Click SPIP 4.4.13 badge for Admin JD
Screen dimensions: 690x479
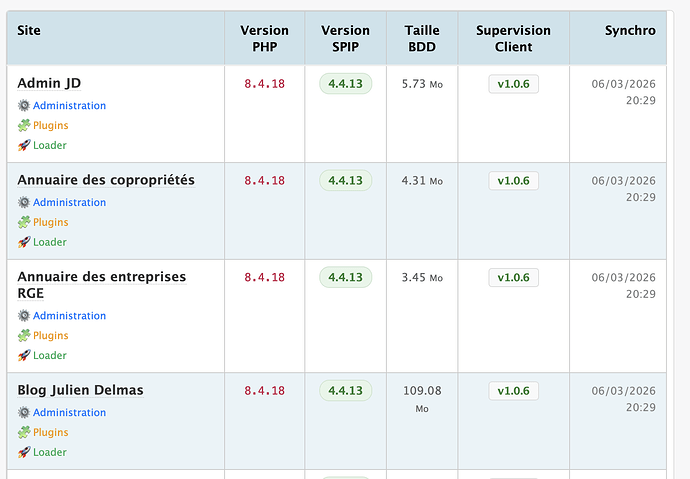[x=345, y=83]
